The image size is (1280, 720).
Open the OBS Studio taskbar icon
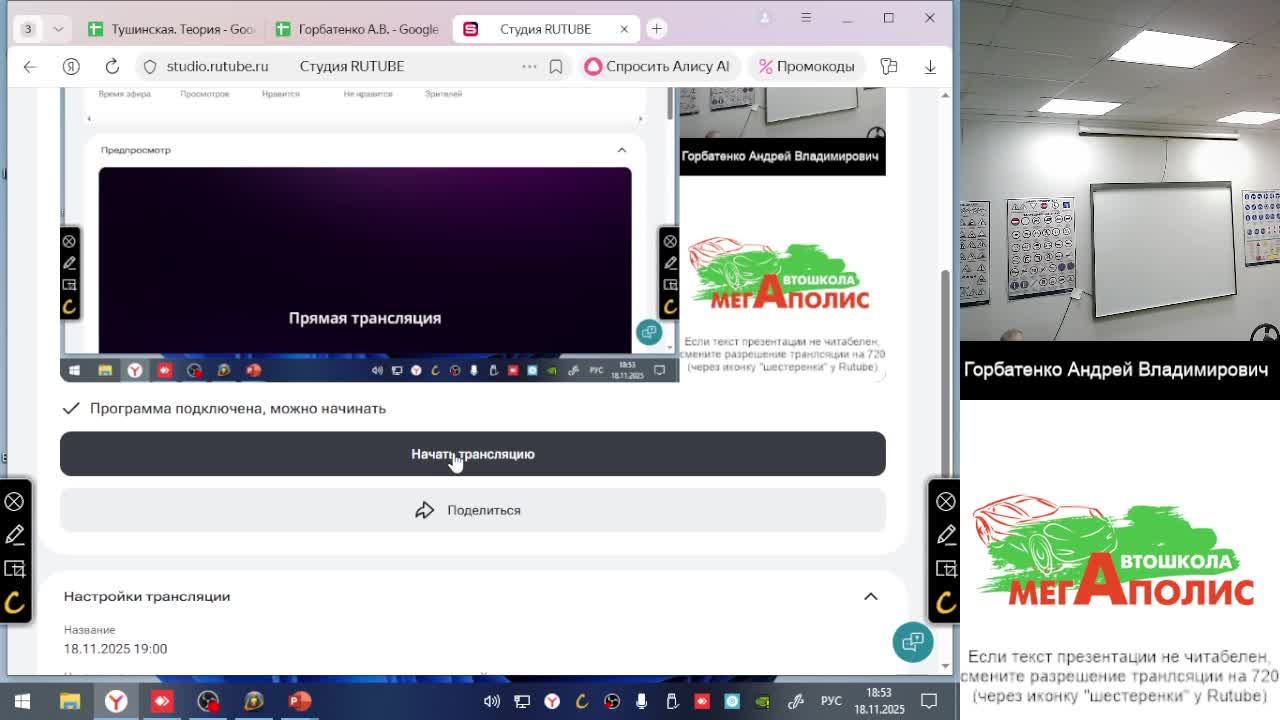208,701
